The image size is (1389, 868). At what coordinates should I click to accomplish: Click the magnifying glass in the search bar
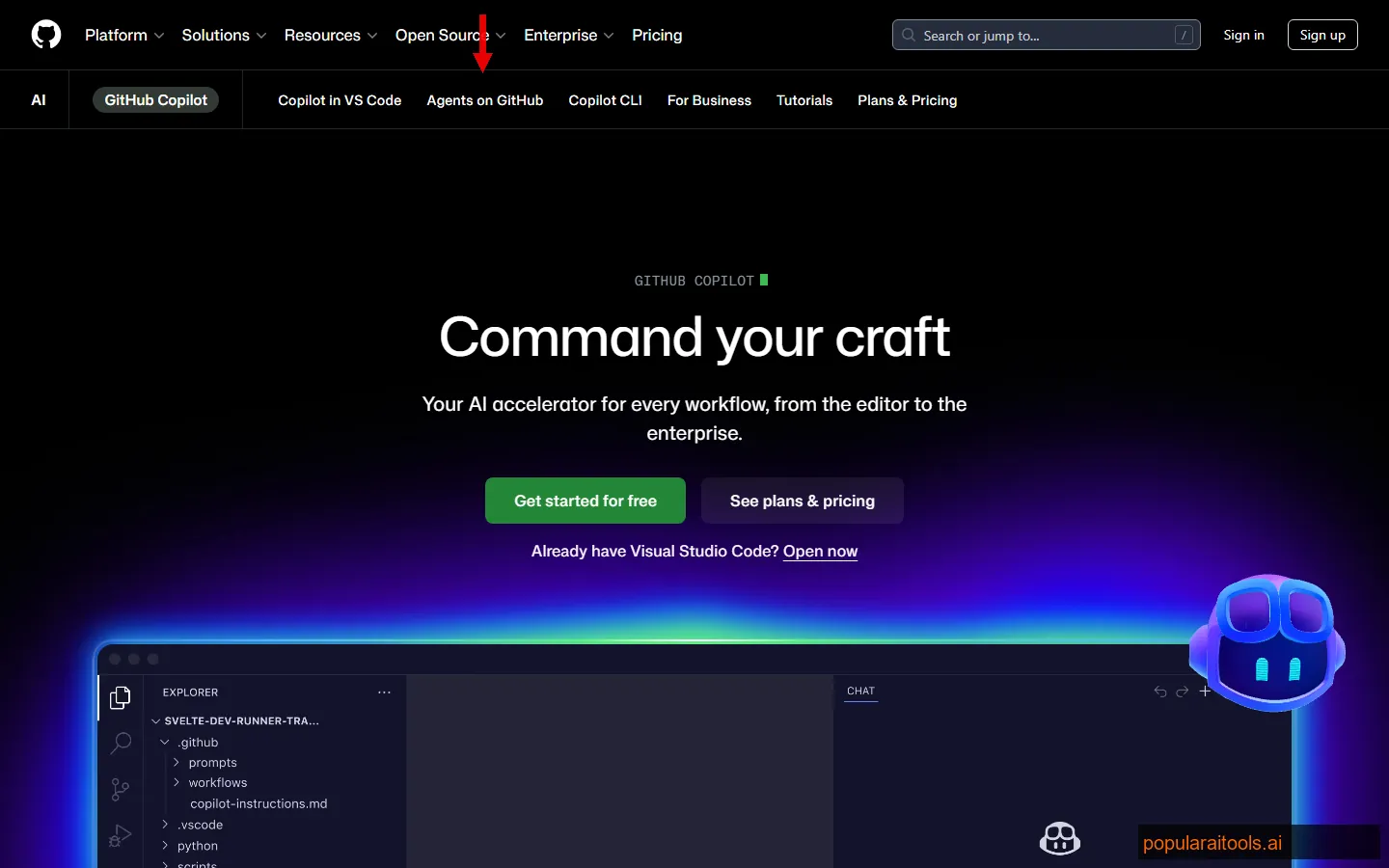[907, 35]
